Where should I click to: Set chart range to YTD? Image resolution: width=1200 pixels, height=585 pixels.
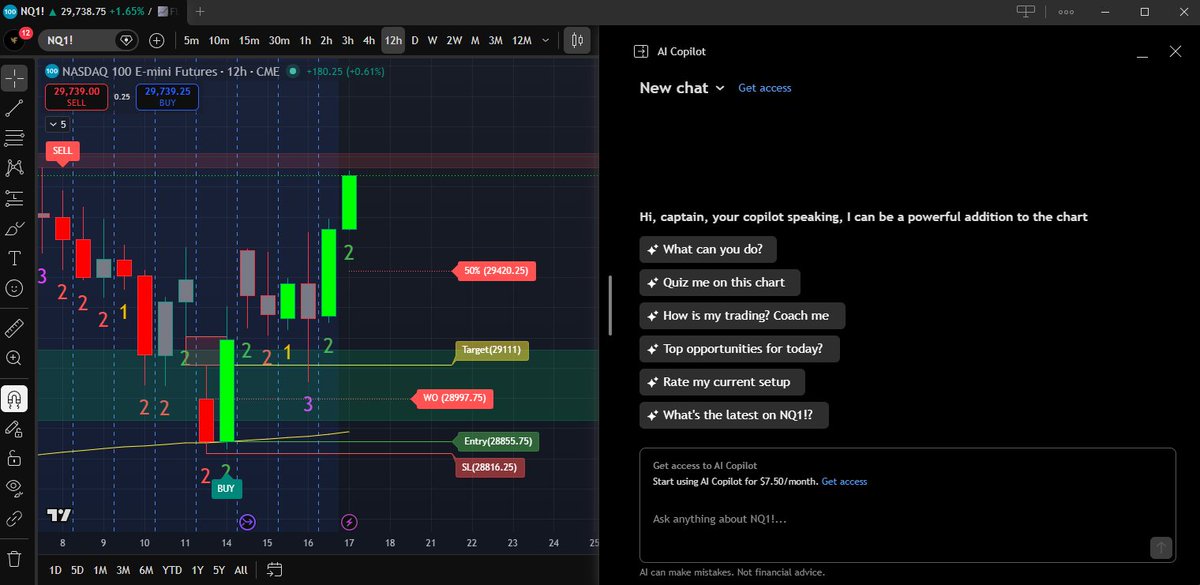[172, 570]
